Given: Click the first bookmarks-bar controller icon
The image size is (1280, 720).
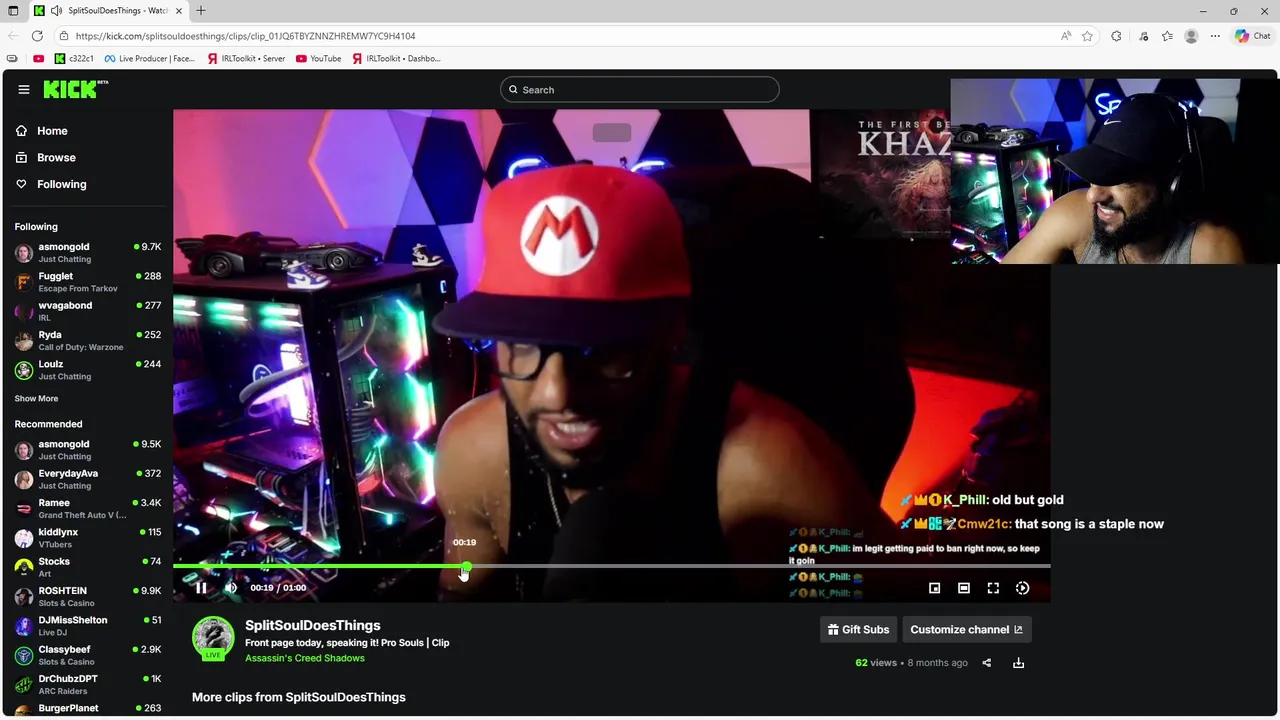Looking at the screenshot, I should point(12,58).
